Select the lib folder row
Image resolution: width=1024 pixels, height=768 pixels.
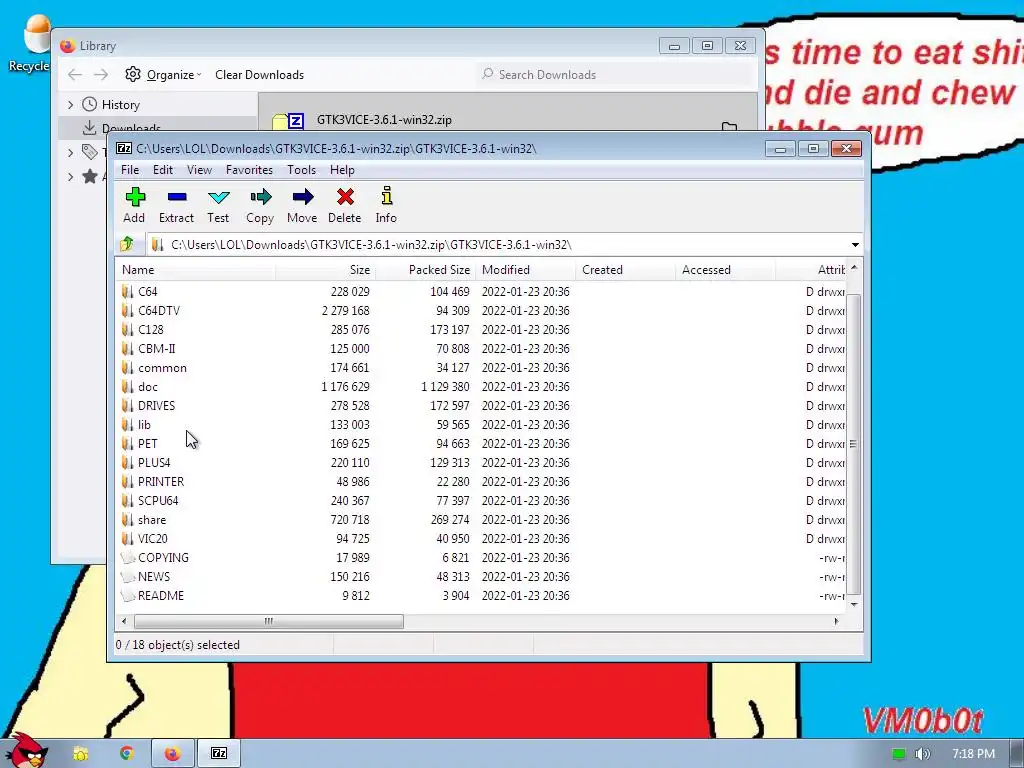pyautogui.click(x=482, y=424)
